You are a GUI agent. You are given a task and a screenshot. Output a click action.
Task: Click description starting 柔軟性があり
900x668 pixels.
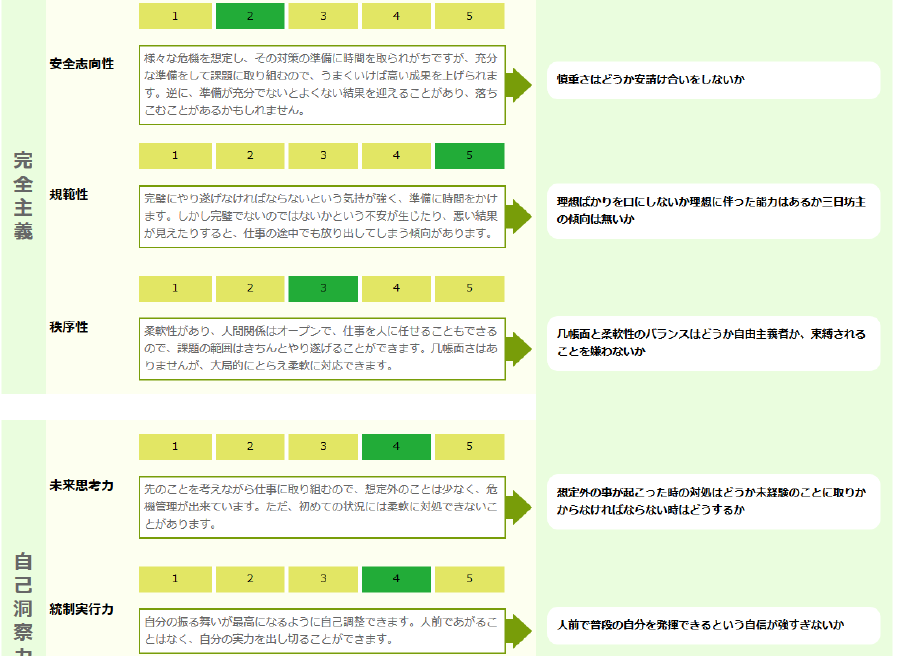tap(322, 349)
